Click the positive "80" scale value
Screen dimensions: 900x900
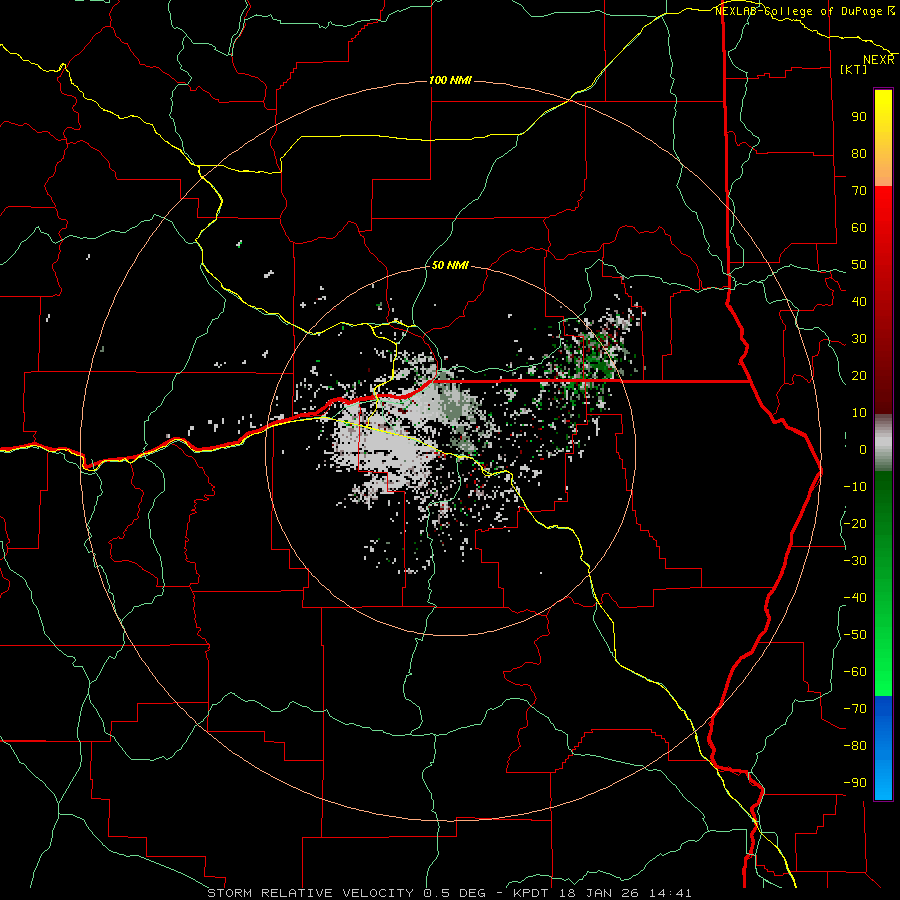[x=859, y=153]
